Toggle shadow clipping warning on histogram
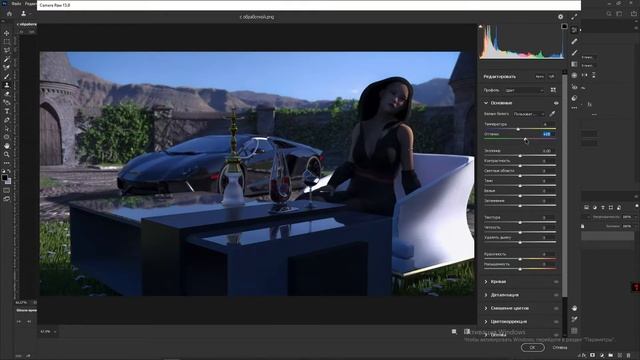Image resolution: width=640 pixels, height=360 pixels. (481, 27)
